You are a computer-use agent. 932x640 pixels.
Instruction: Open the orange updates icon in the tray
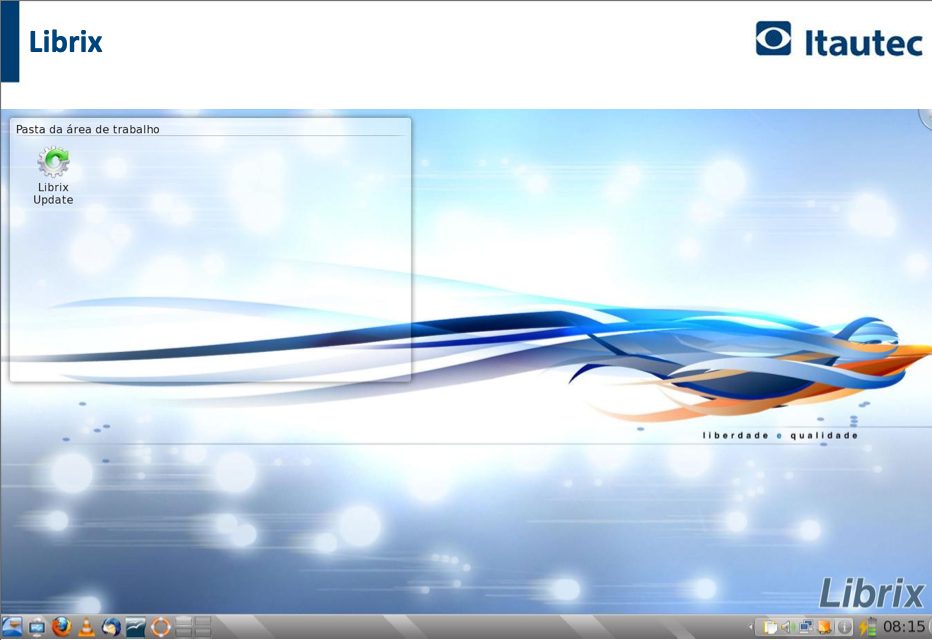coord(826,628)
